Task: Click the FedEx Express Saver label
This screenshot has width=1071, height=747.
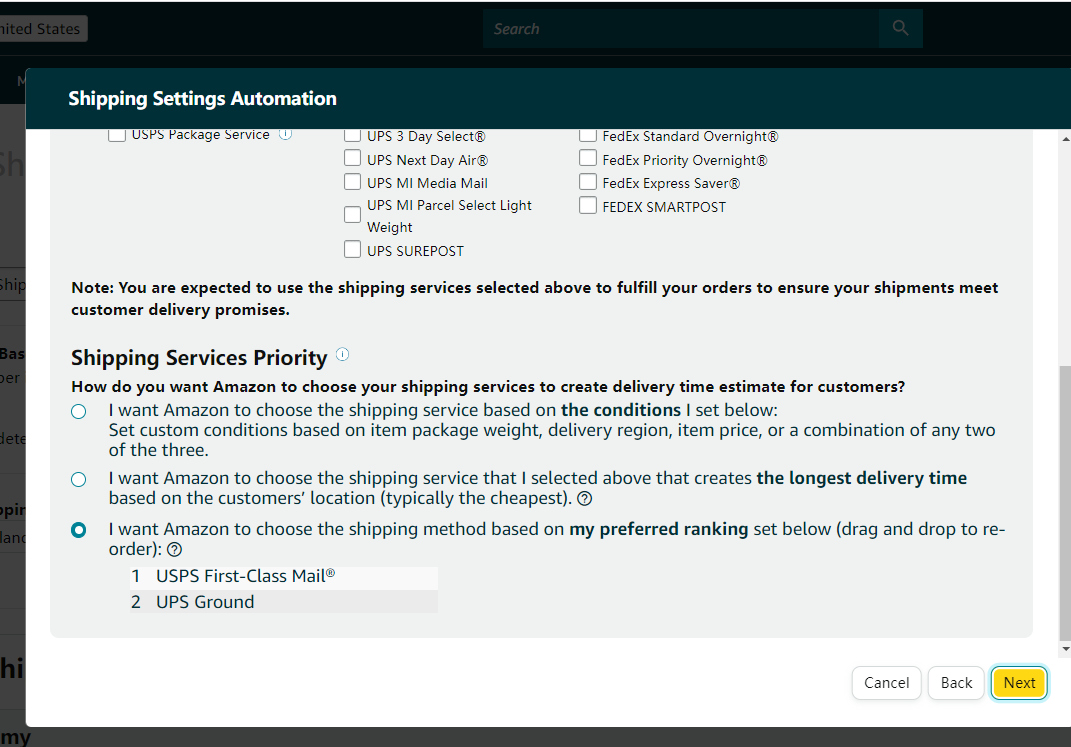Action: coord(671,183)
